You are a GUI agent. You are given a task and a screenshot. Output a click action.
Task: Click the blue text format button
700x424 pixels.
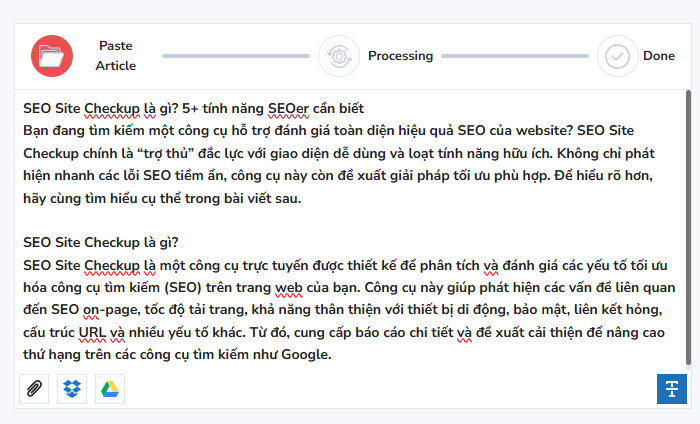671,389
